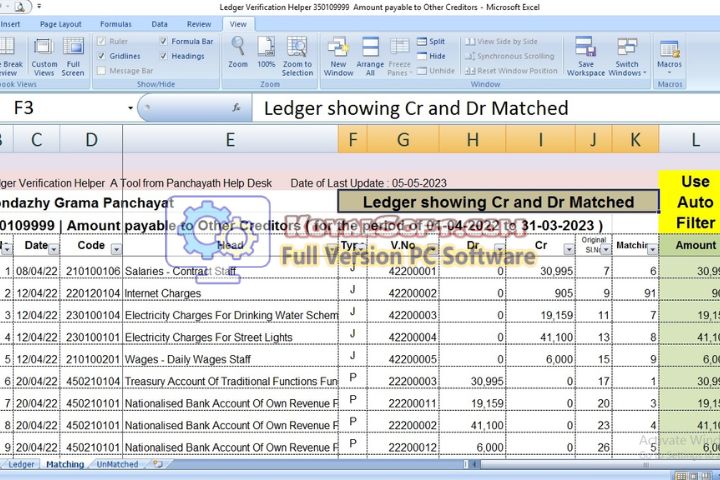This screenshot has height=480, width=720.
Task: Select the 'Ledger showing Cr and Dr Matched' cell
Action: [x=498, y=202]
